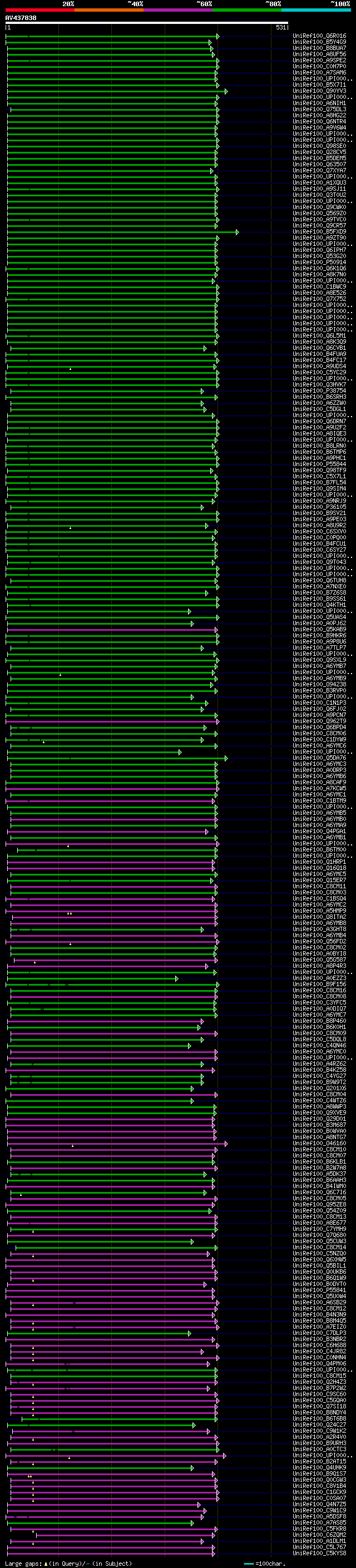
Task: Select the UniRef100_Q56FD2 label
Action: point(319,942)
